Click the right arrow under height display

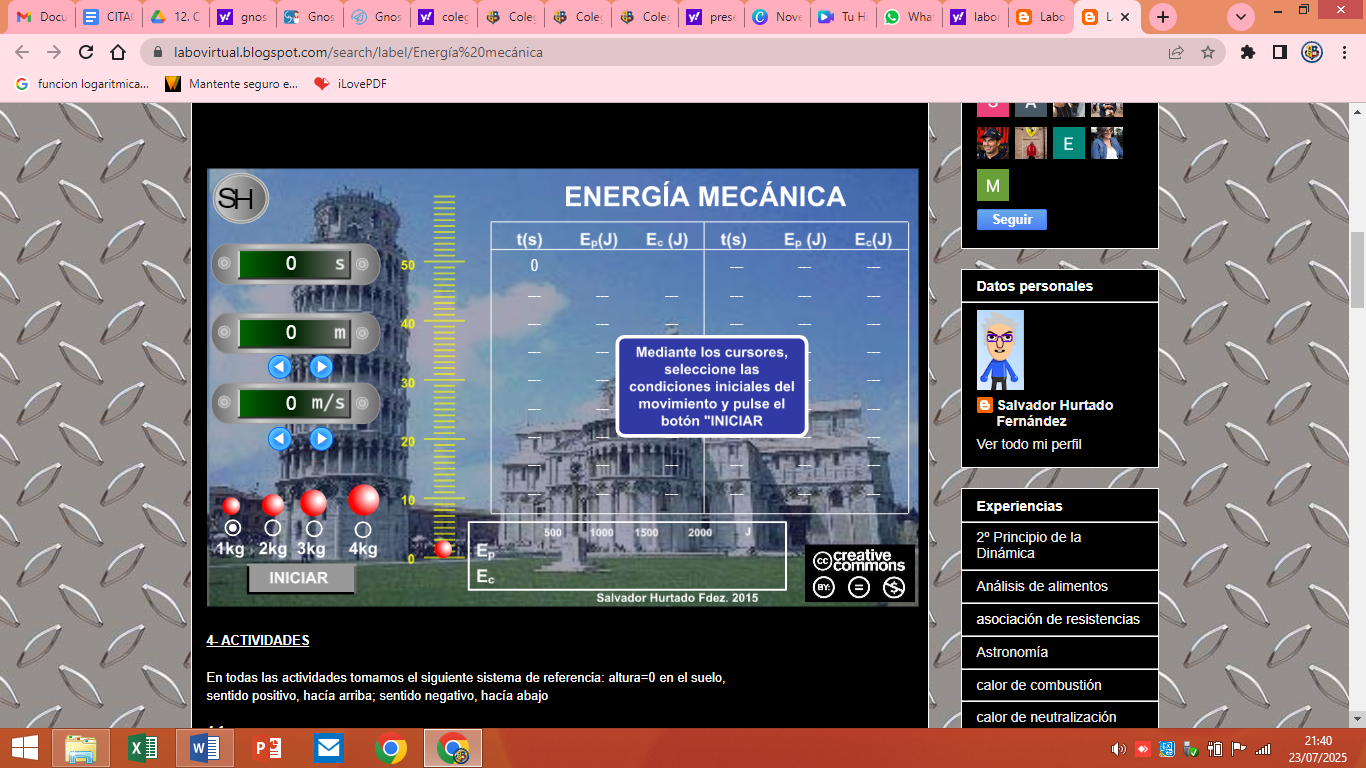point(321,367)
